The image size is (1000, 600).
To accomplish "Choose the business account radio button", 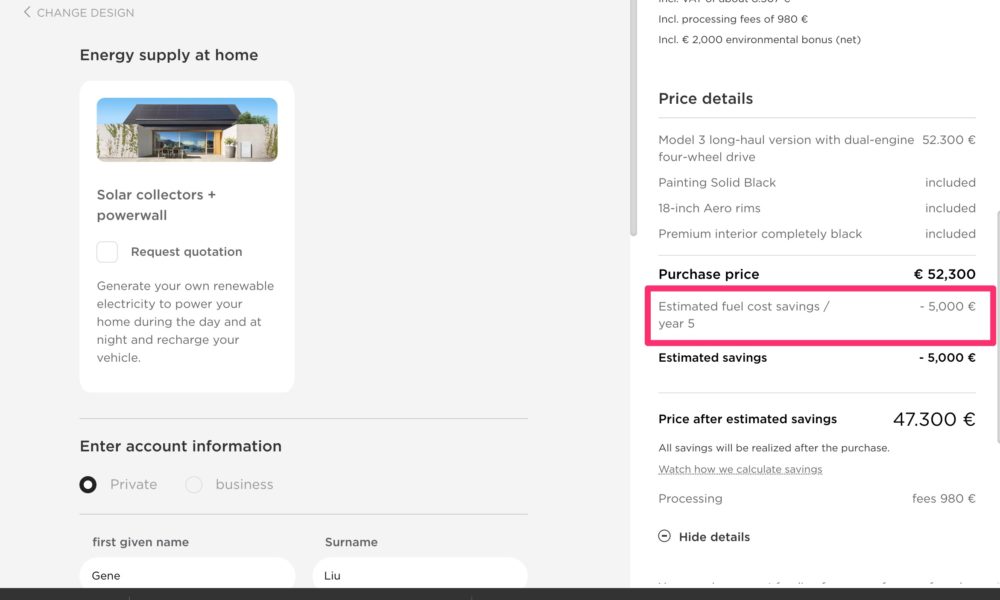I will [x=194, y=485].
